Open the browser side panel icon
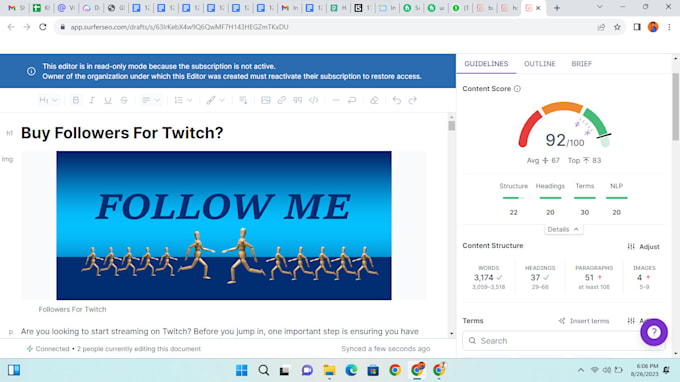Image resolution: width=680 pixels, height=382 pixels. tap(637, 27)
